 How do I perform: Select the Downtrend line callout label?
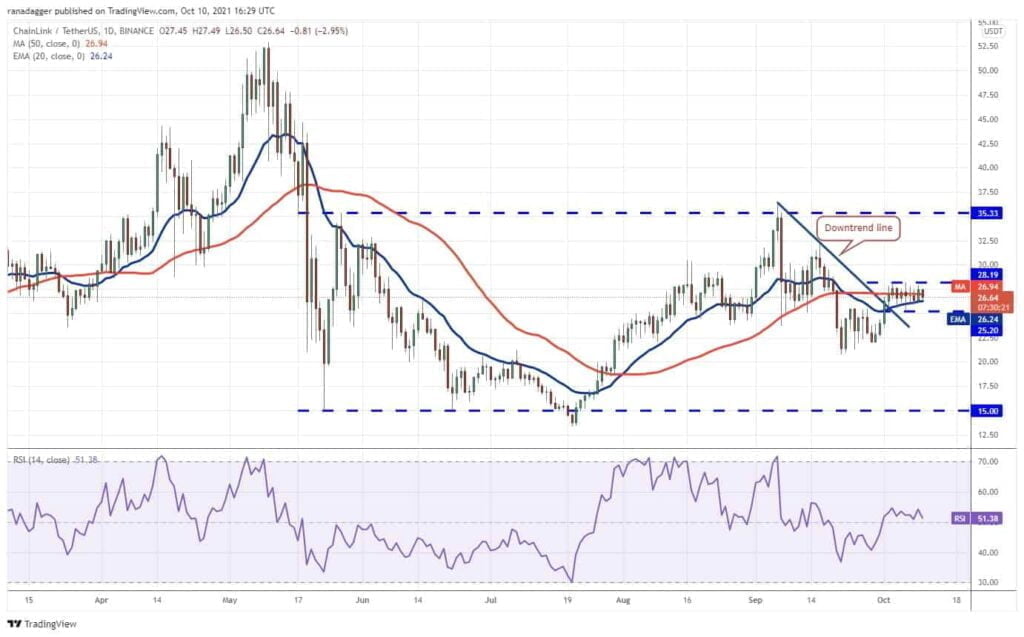click(x=858, y=228)
